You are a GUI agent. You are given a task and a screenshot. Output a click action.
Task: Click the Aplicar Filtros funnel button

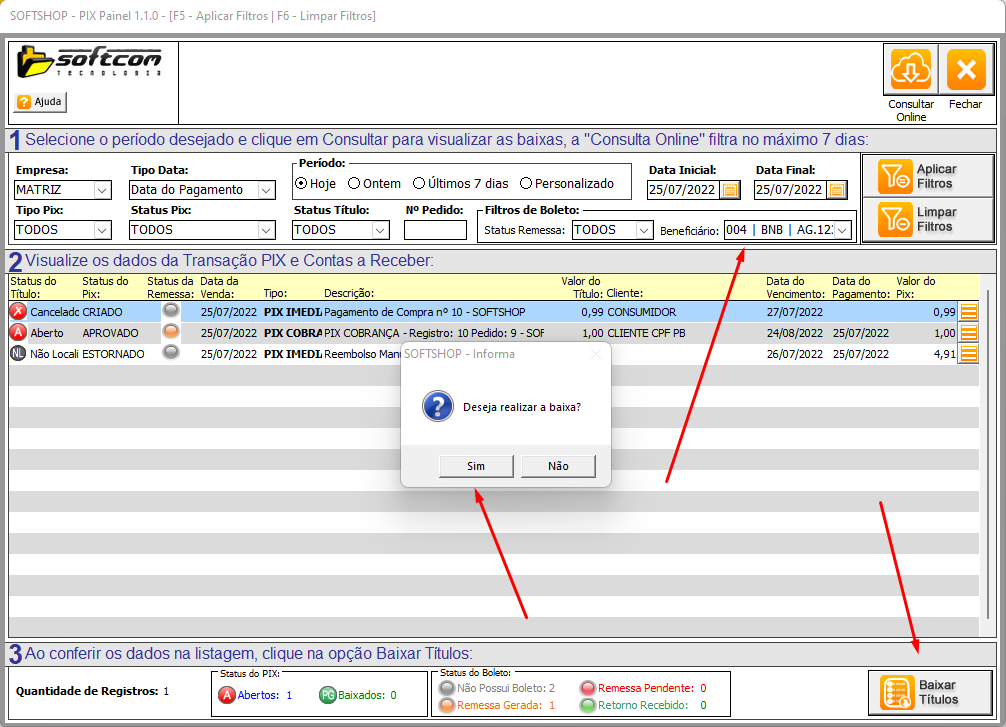(927, 177)
